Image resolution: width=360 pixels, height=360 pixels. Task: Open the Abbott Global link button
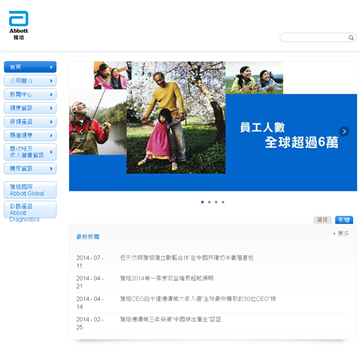pos(30,190)
